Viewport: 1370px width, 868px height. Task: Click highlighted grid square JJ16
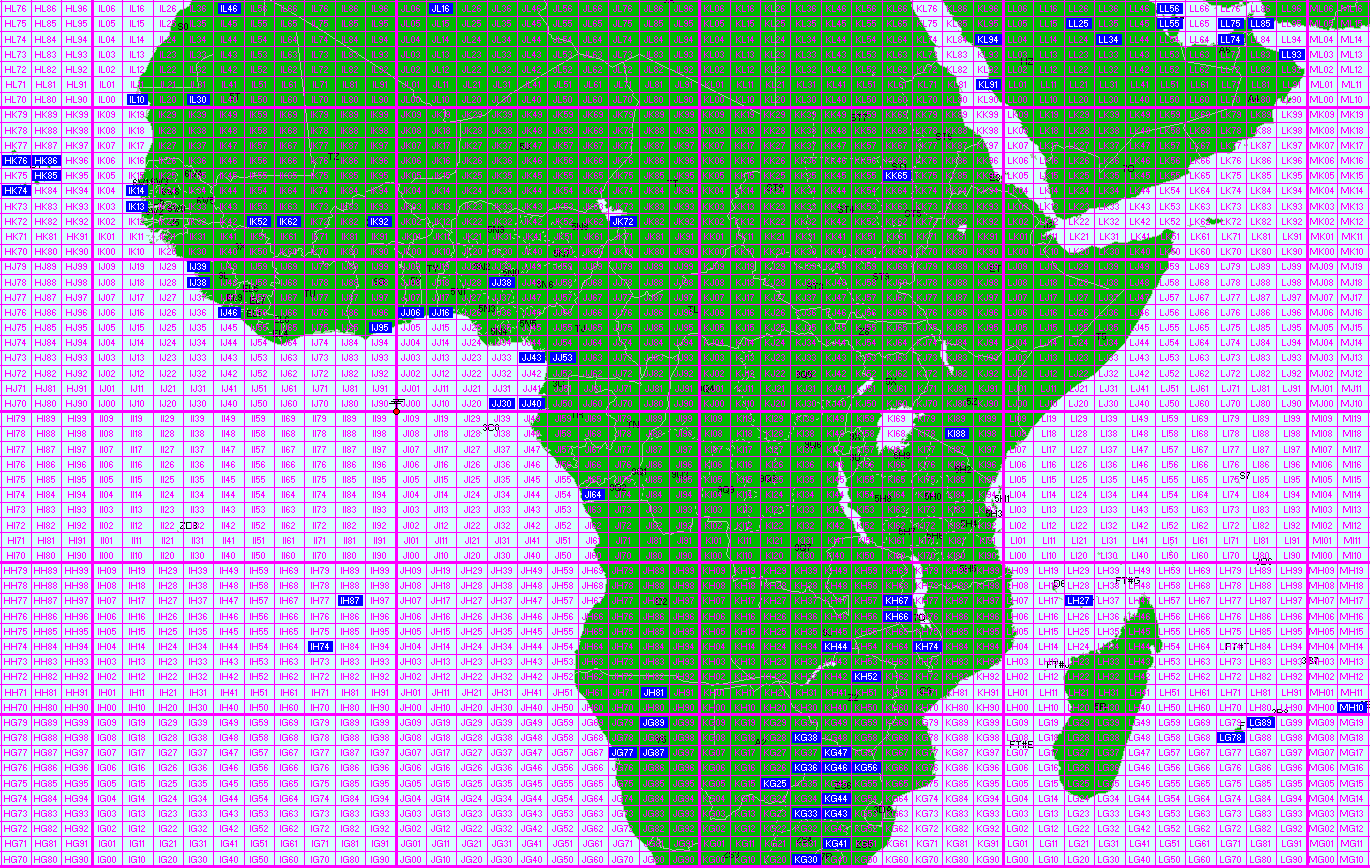click(440, 312)
